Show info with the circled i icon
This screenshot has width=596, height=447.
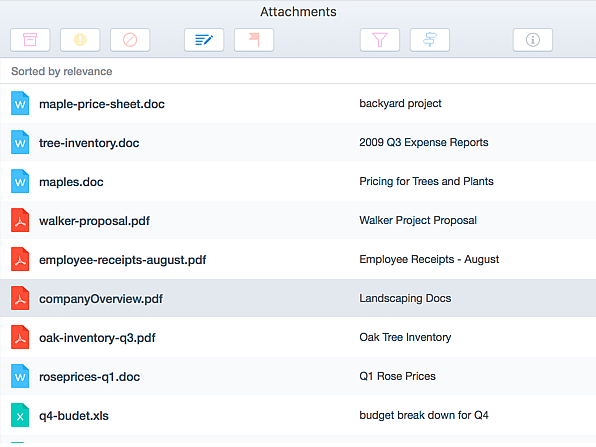coord(533,40)
